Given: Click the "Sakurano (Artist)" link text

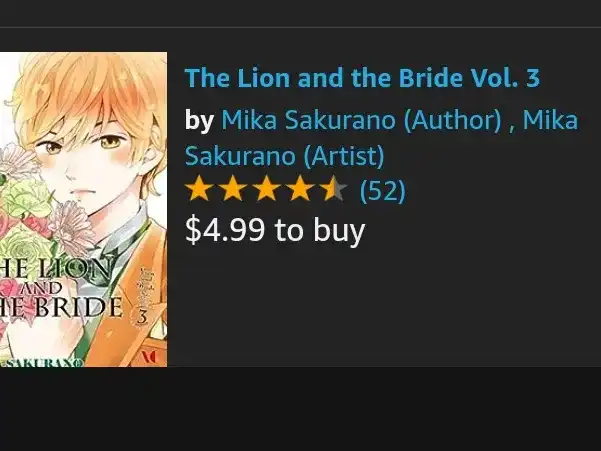Looking at the screenshot, I should [284, 156].
